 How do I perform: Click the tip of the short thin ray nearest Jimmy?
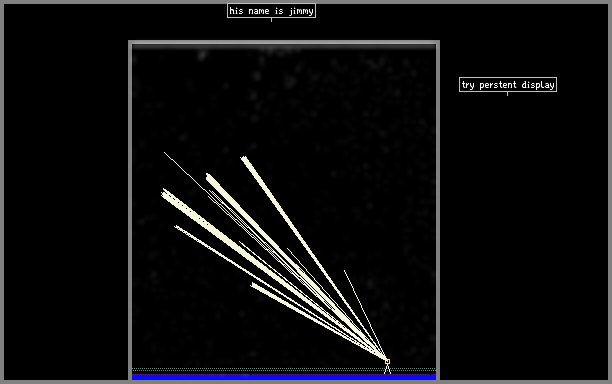(x=344, y=270)
